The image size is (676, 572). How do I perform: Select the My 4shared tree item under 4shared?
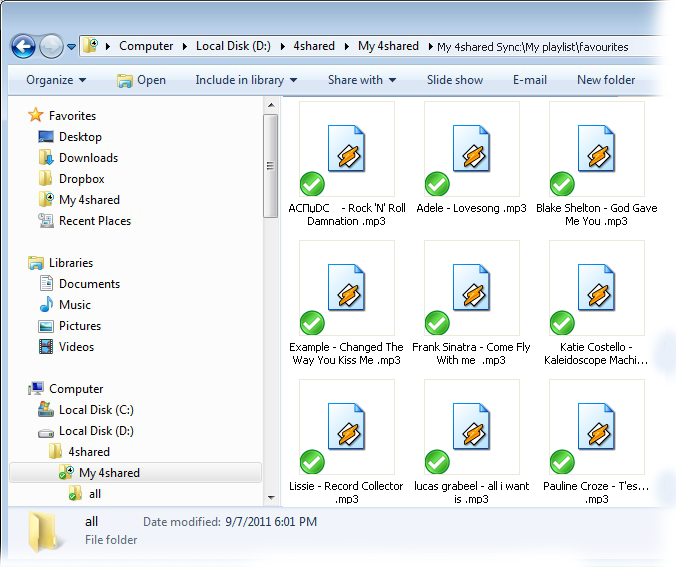tap(109, 473)
